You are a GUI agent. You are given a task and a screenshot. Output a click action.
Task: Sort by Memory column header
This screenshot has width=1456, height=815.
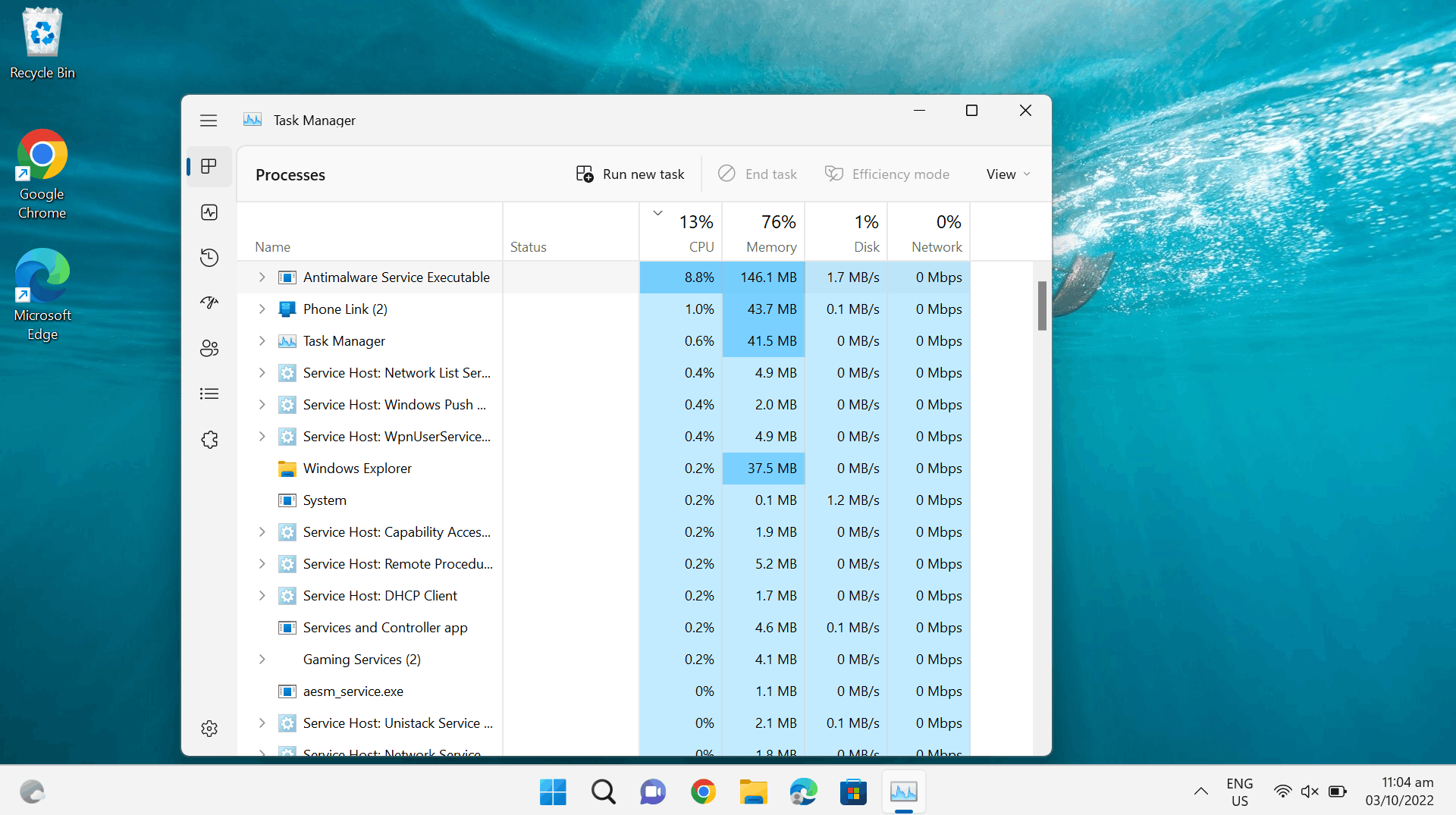pos(764,232)
